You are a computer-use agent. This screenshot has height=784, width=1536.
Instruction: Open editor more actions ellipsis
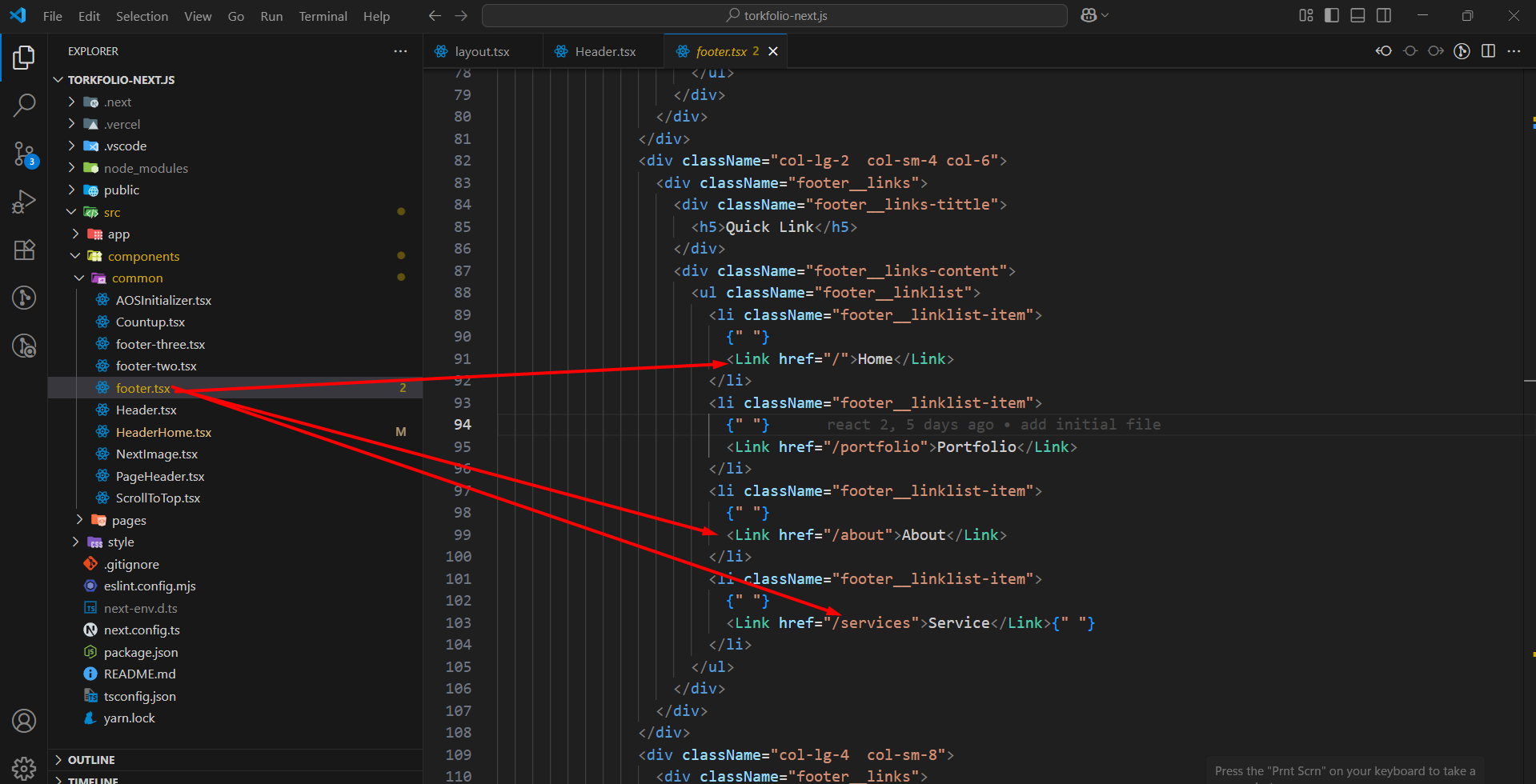click(x=1514, y=51)
